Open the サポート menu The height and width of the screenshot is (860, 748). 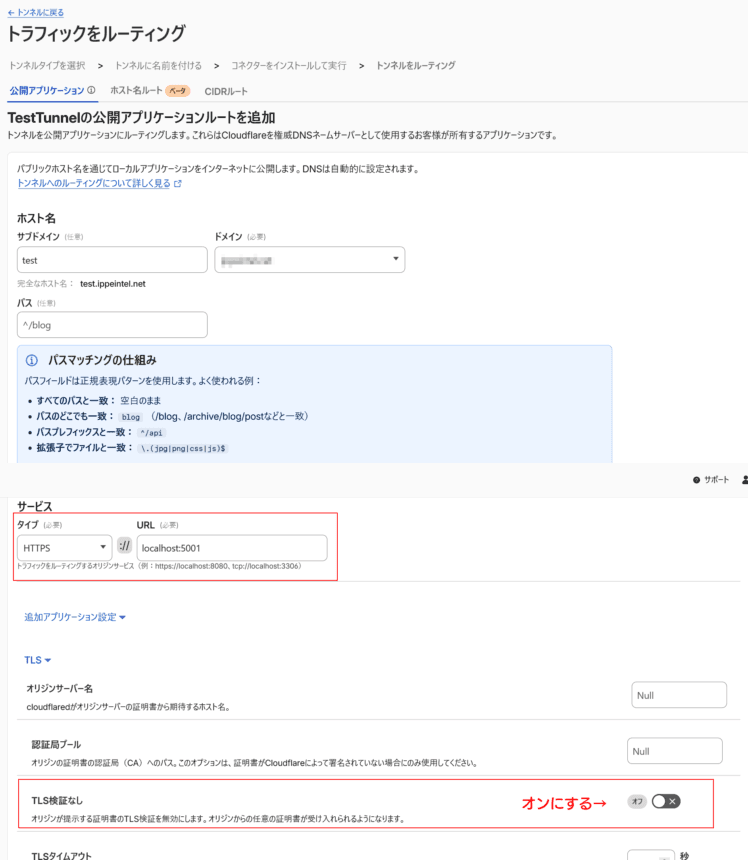click(711, 480)
